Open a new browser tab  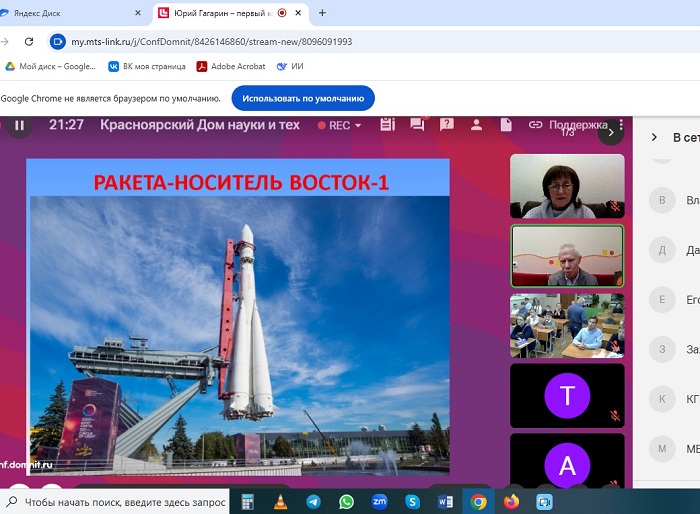(322, 13)
